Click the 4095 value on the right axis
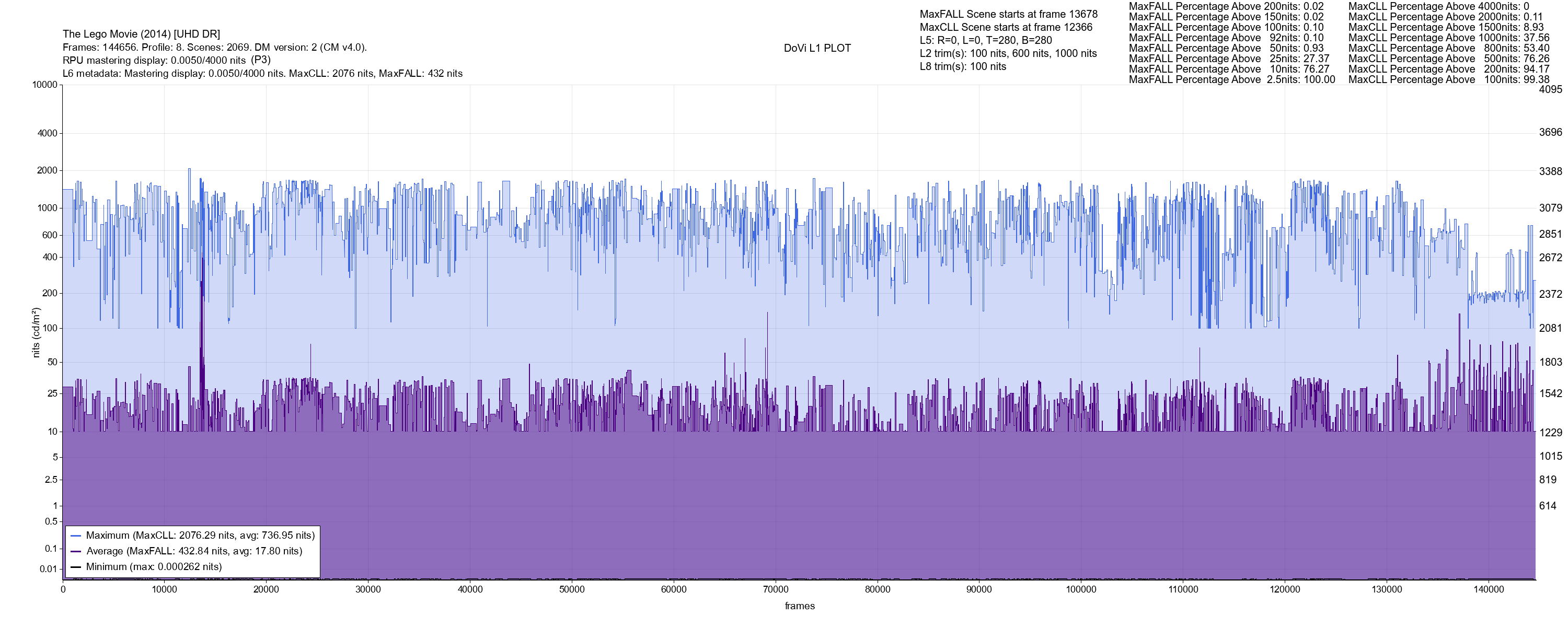The width and height of the screenshot is (1568, 627). tap(1550, 89)
